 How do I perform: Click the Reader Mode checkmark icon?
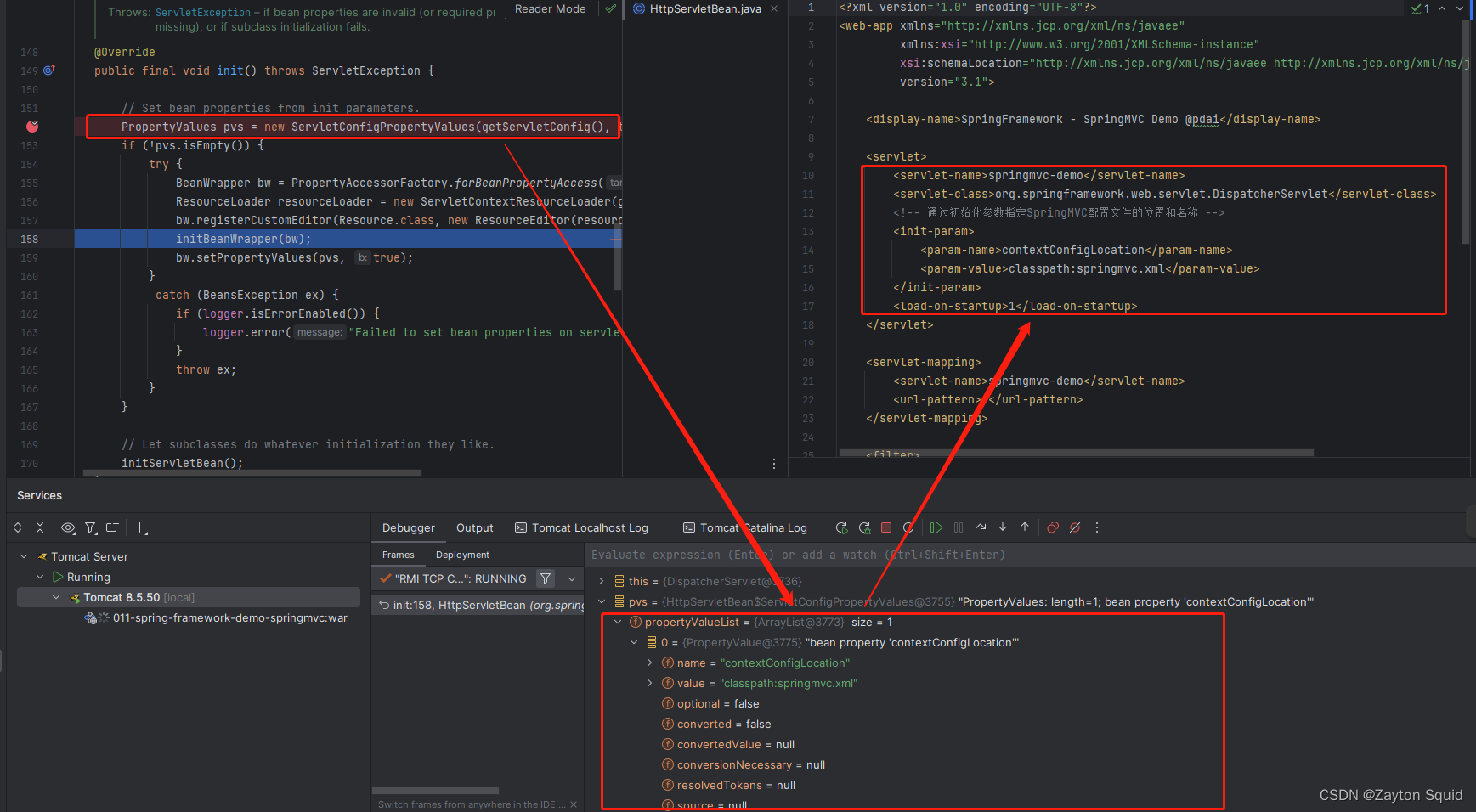click(x=610, y=8)
